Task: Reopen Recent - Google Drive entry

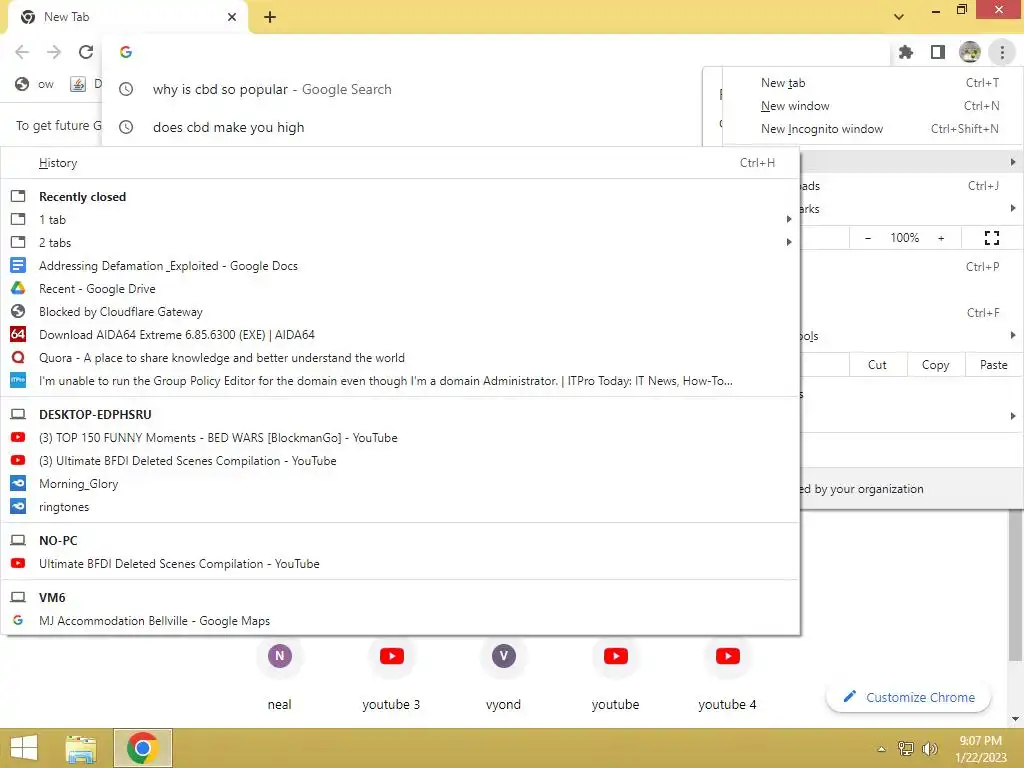Action: pyautogui.click(x=400, y=289)
